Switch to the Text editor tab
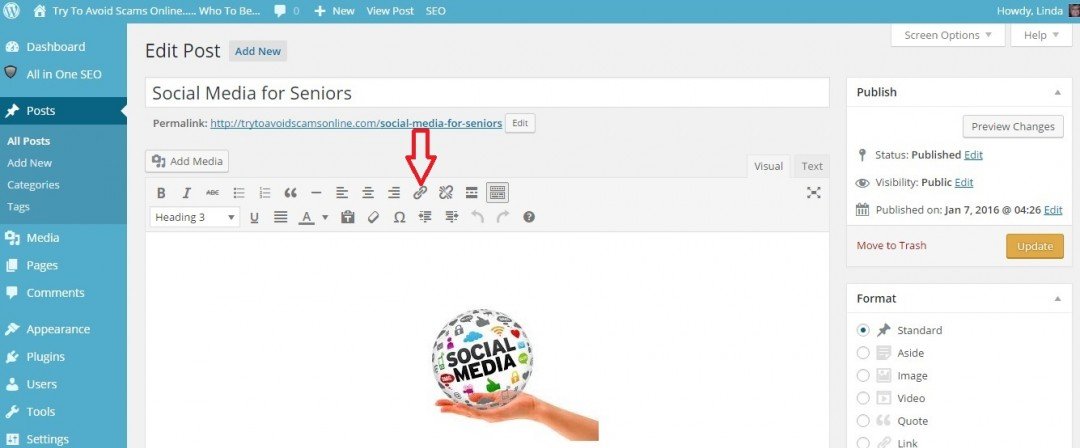The width and height of the screenshot is (1080, 448). tap(811, 166)
